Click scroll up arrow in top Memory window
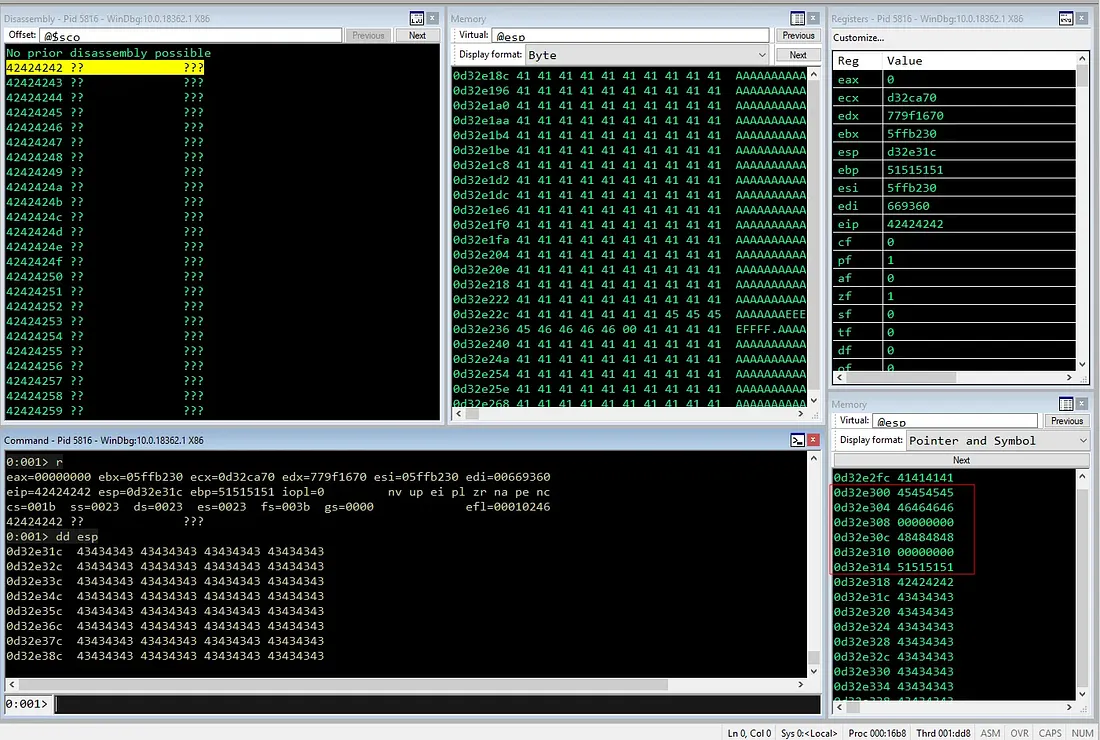Viewport: 1100px width, 740px height. pyautogui.click(x=814, y=74)
